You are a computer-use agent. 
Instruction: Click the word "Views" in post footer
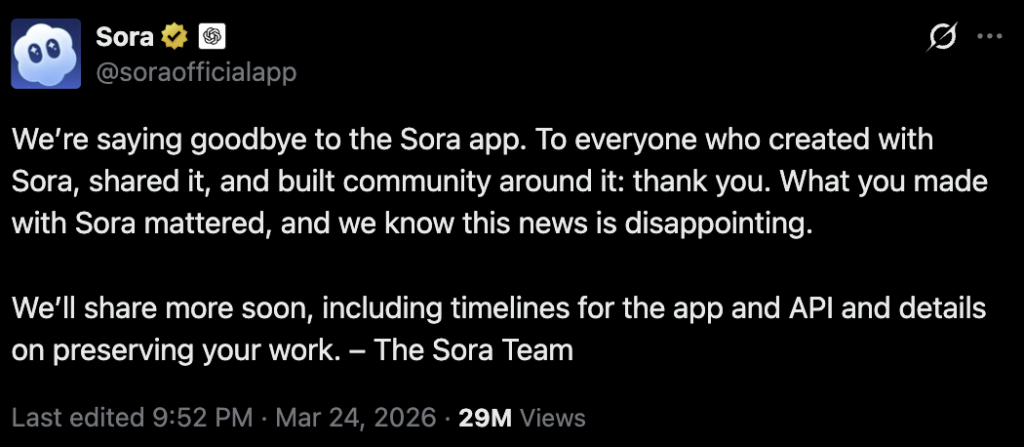(552, 416)
